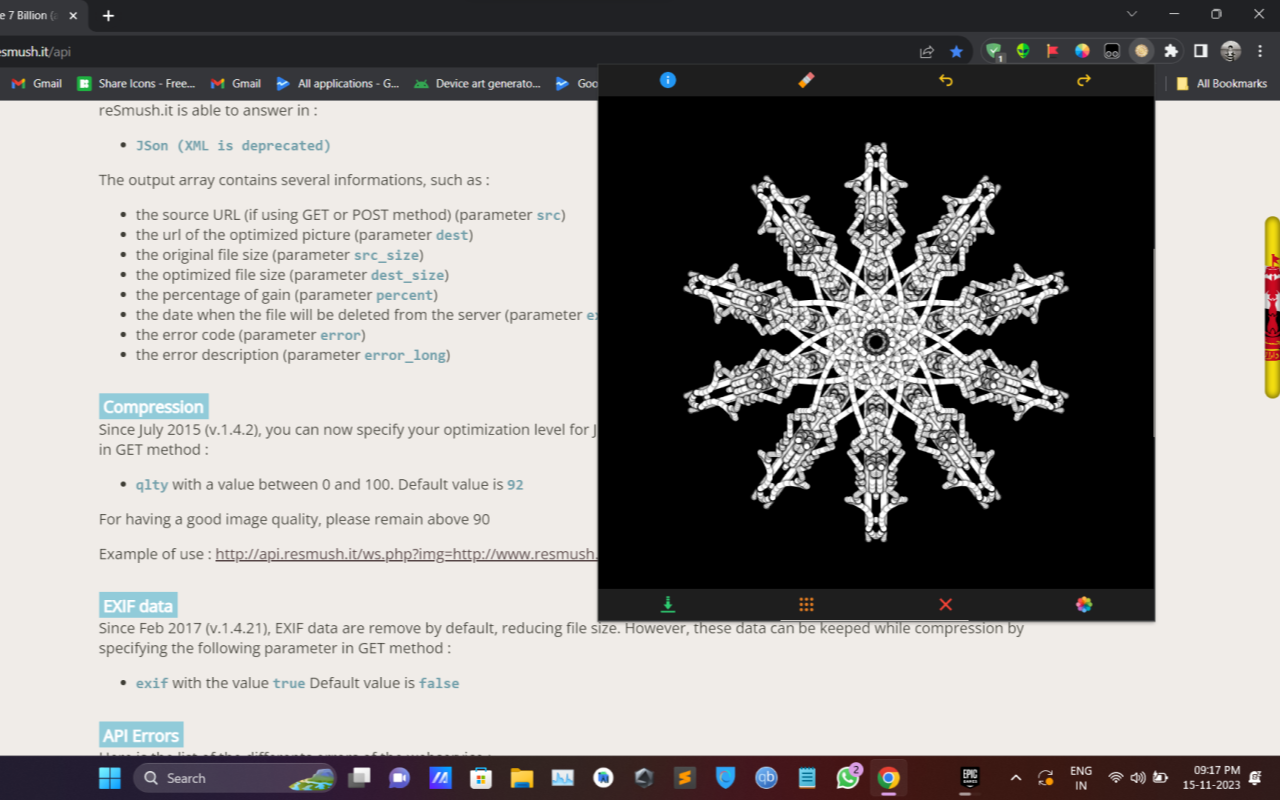View info about the doodle app
This screenshot has height=800, width=1280.
click(667, 81)
